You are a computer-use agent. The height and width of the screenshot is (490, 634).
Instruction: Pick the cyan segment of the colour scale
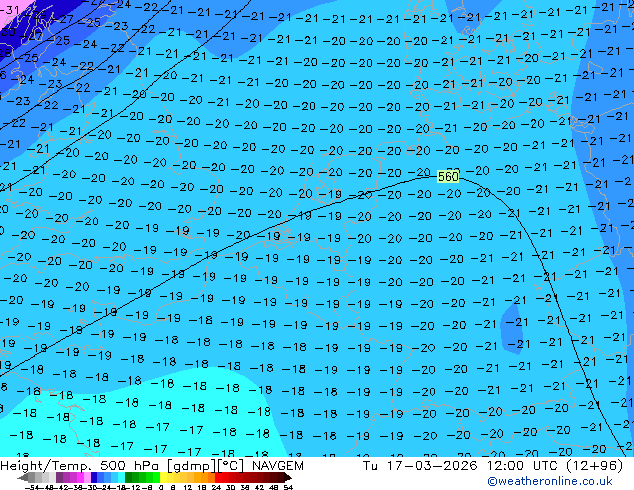121,477
